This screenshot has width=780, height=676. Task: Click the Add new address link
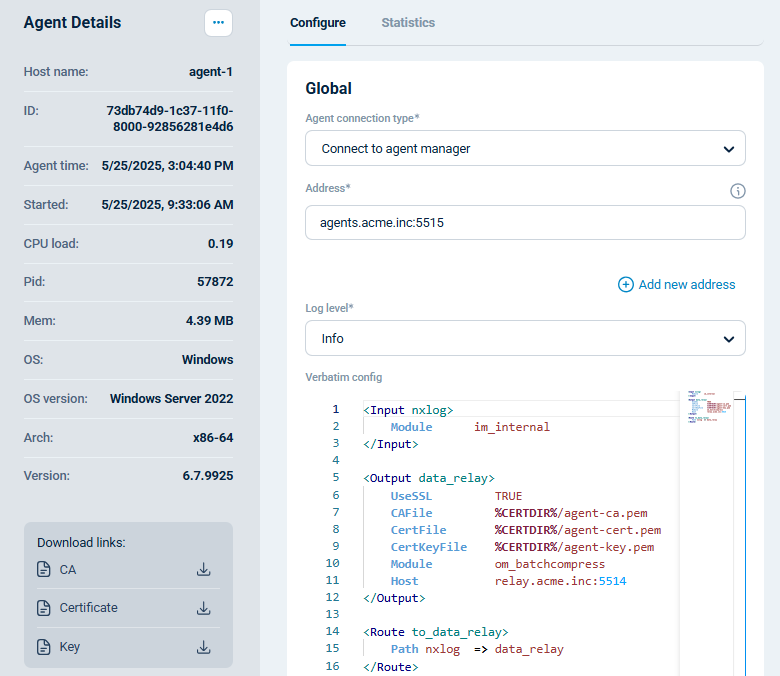(x=676, y=285)
